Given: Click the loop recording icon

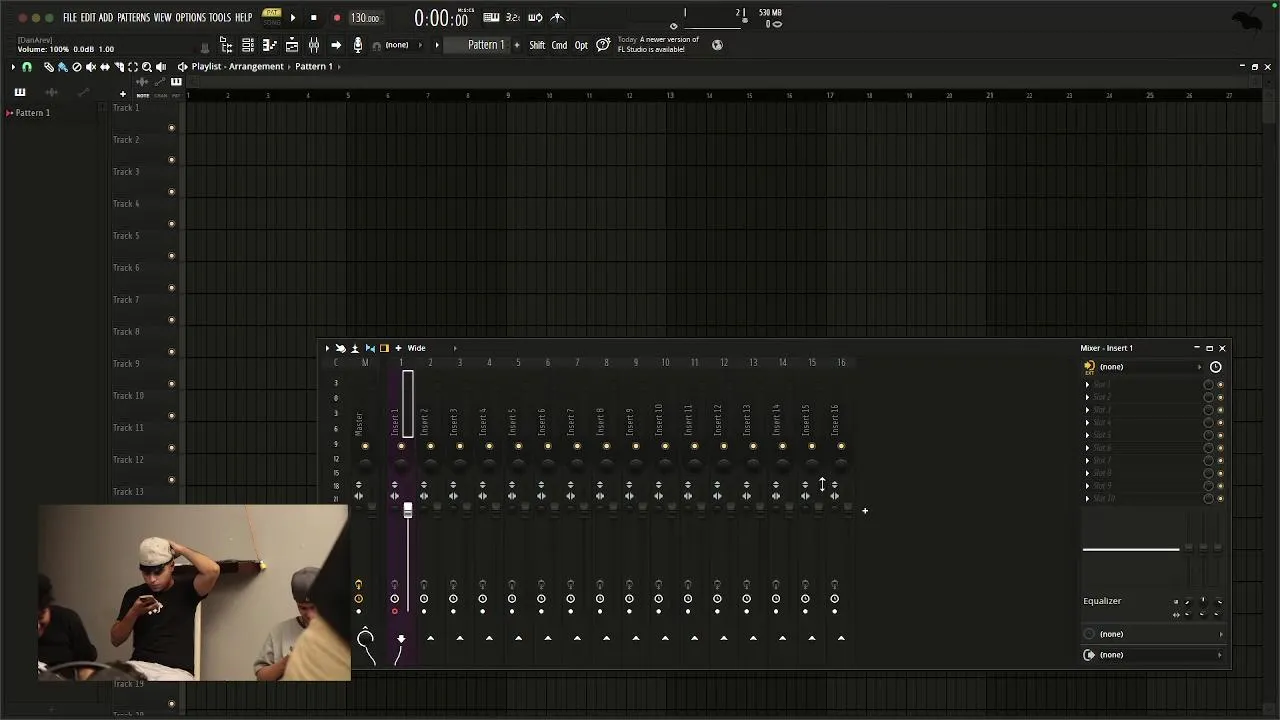Looking at the screenshot, I should click(535, 17).
